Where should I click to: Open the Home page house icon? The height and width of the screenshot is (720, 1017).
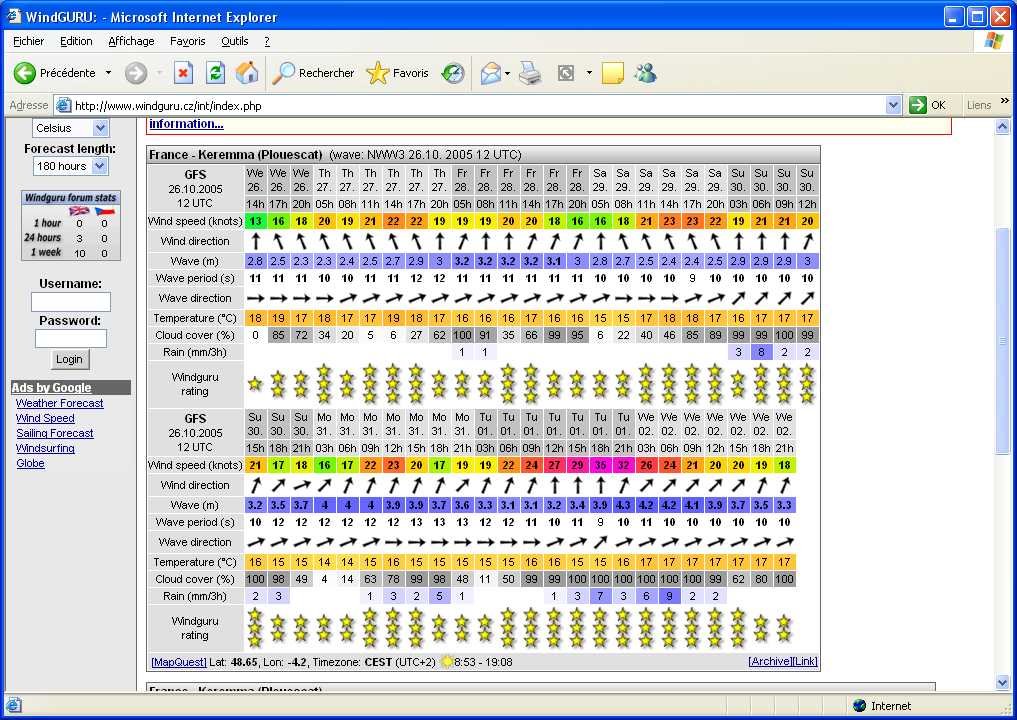point(247,73)
